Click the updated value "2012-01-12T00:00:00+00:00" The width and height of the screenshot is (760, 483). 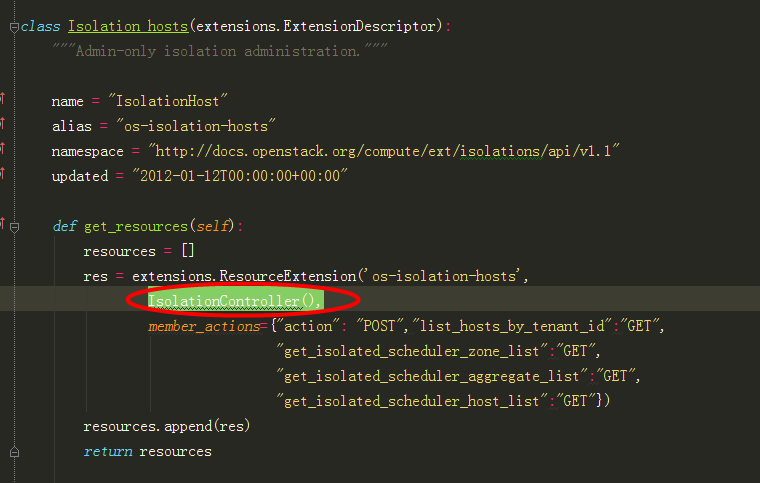tap(240, 176)
